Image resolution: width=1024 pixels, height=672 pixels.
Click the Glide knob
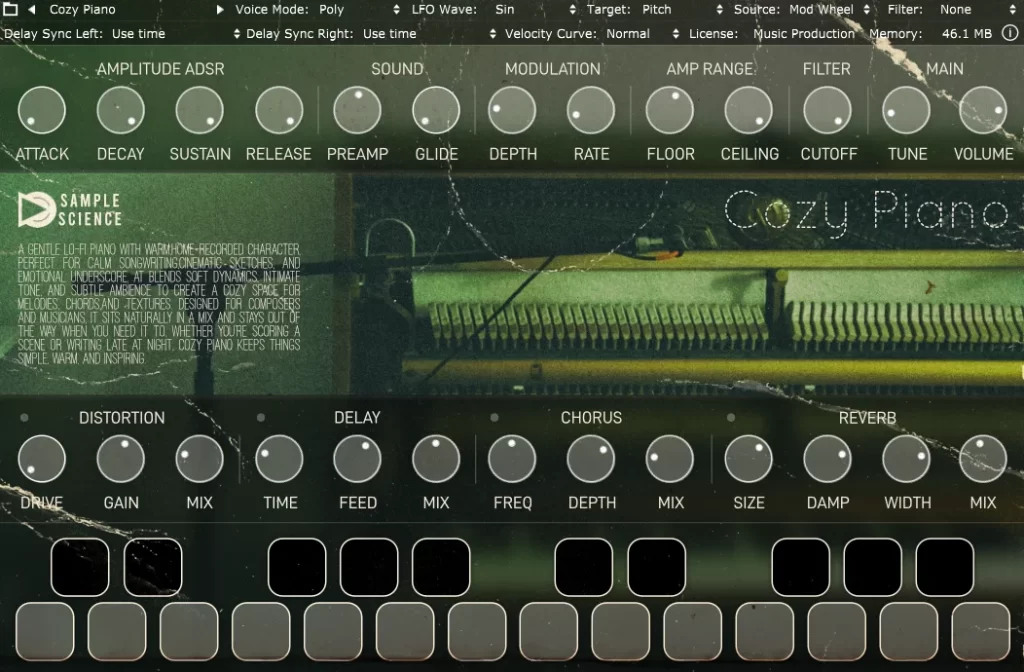tap(436, 110)
